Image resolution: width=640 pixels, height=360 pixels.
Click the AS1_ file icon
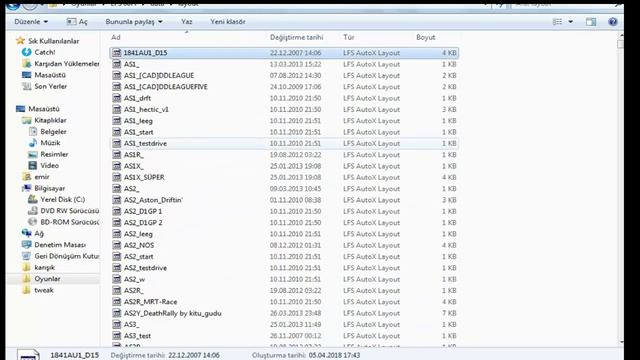(x=117, y=64)
